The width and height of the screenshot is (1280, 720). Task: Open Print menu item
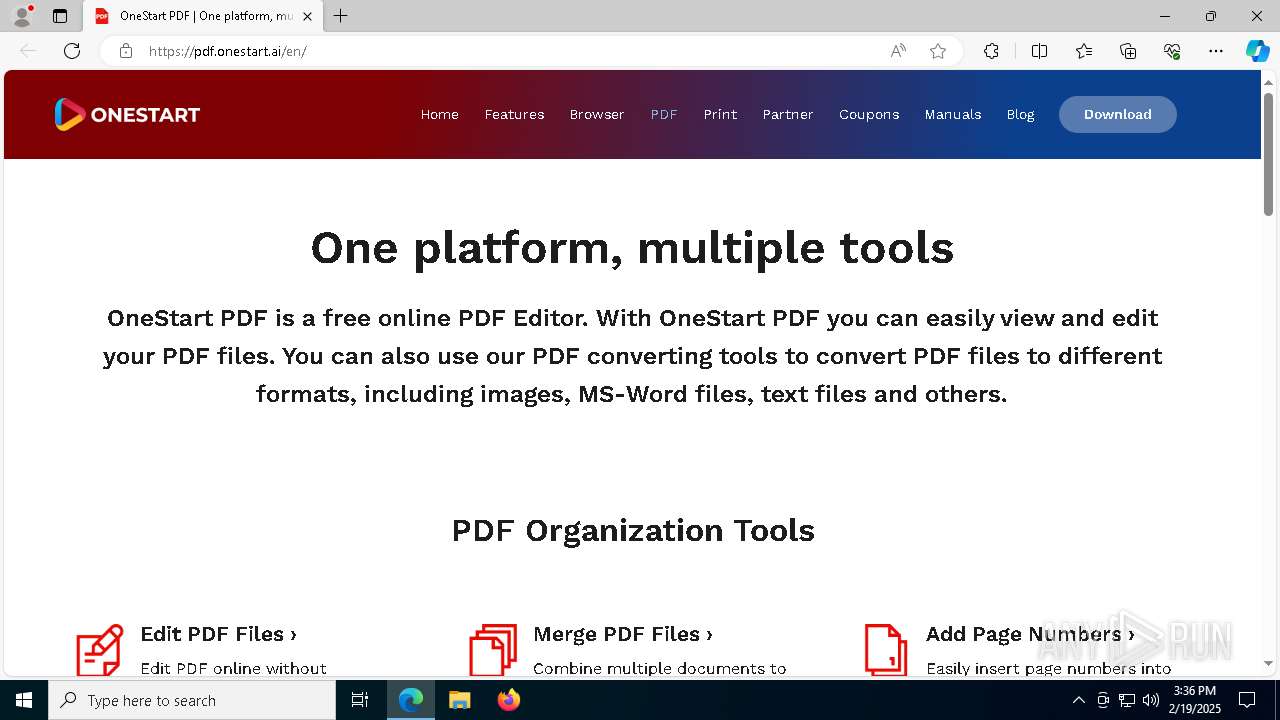pyautogui.click(x=720, y=114)
